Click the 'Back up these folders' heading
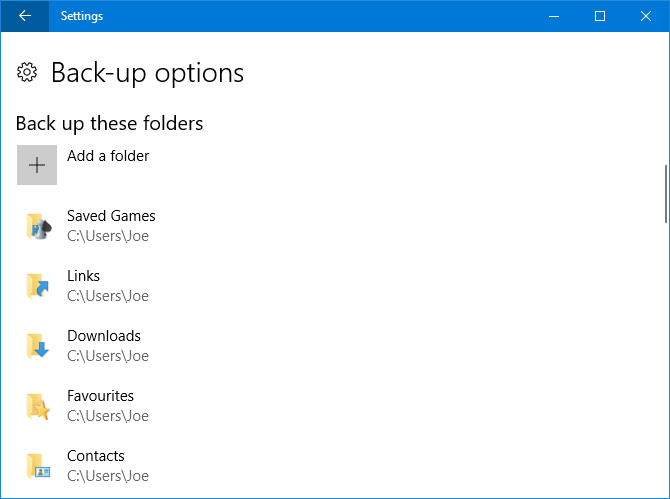This screenshot has width=670, height=499. (x=110, y=124)
